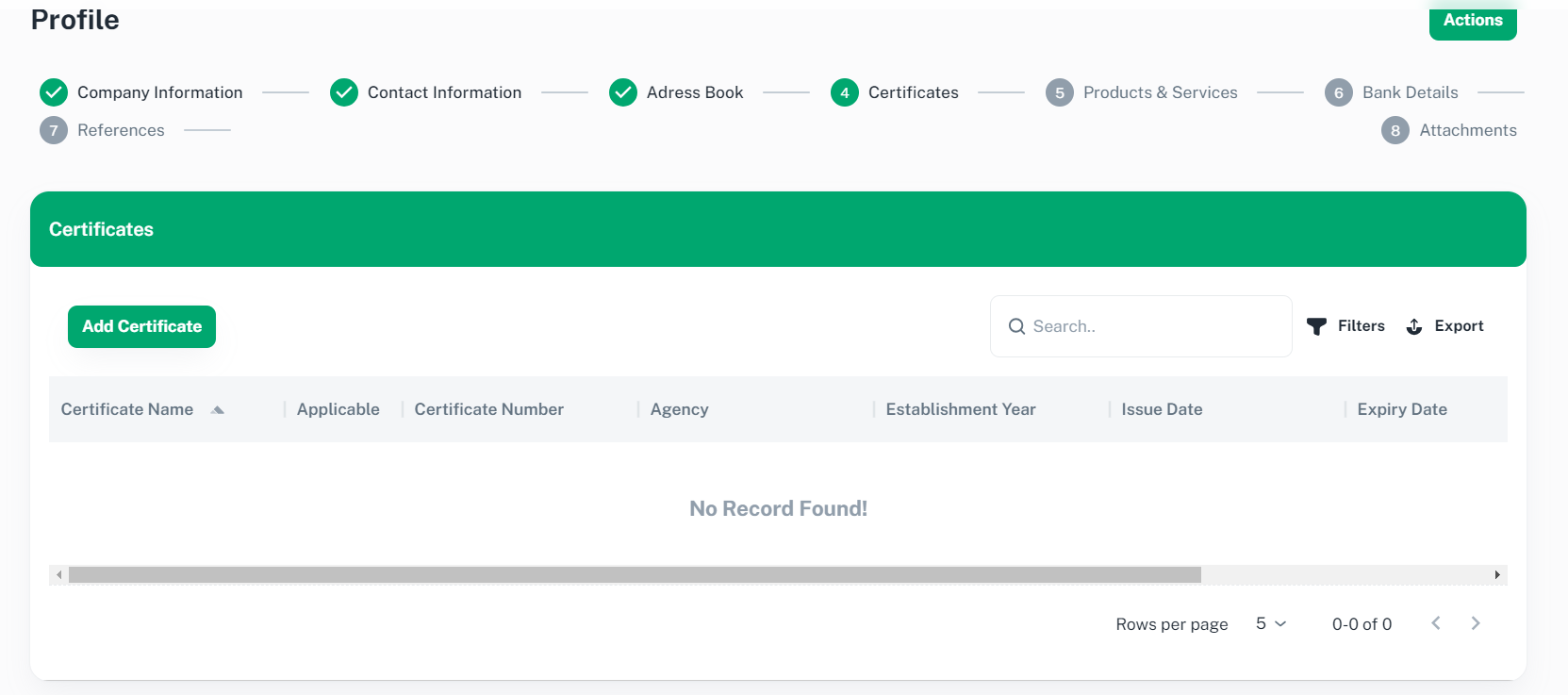This screenshot has height=695, width=1568.
Task: Open the Rows per page dropdown
Action: (x=1270, y=623)
